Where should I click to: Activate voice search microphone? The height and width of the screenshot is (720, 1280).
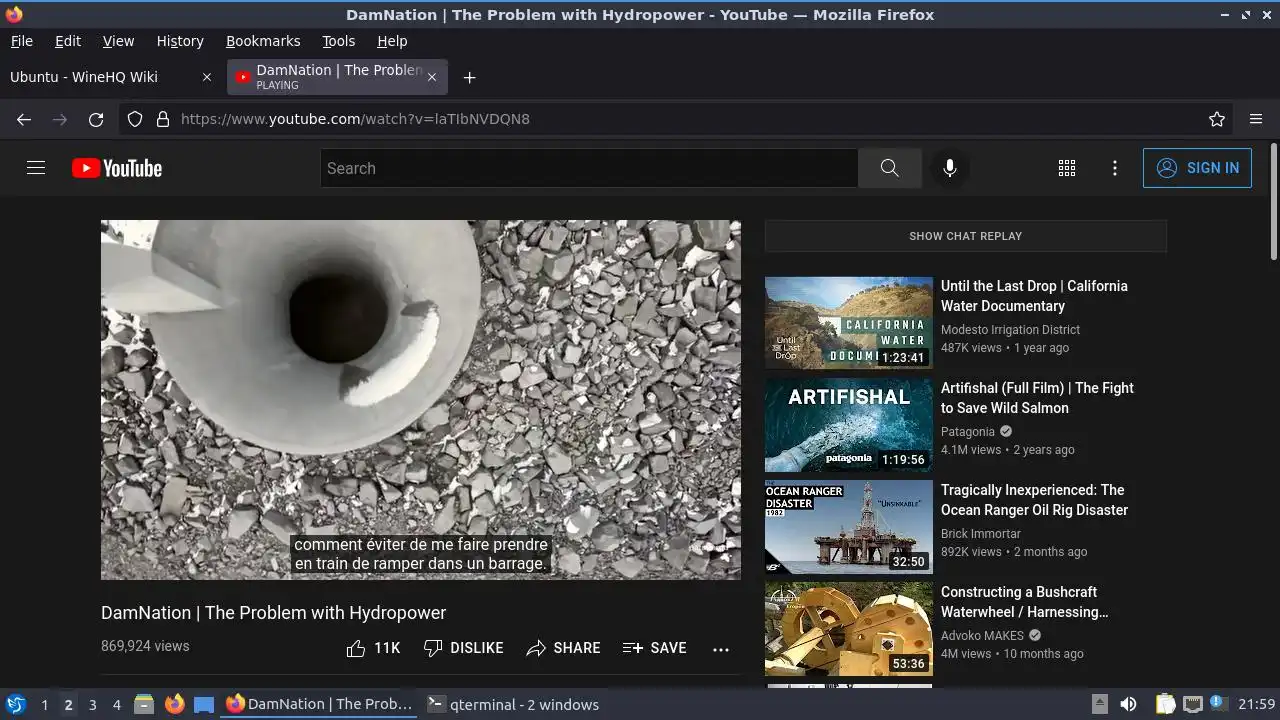[950, 168]
